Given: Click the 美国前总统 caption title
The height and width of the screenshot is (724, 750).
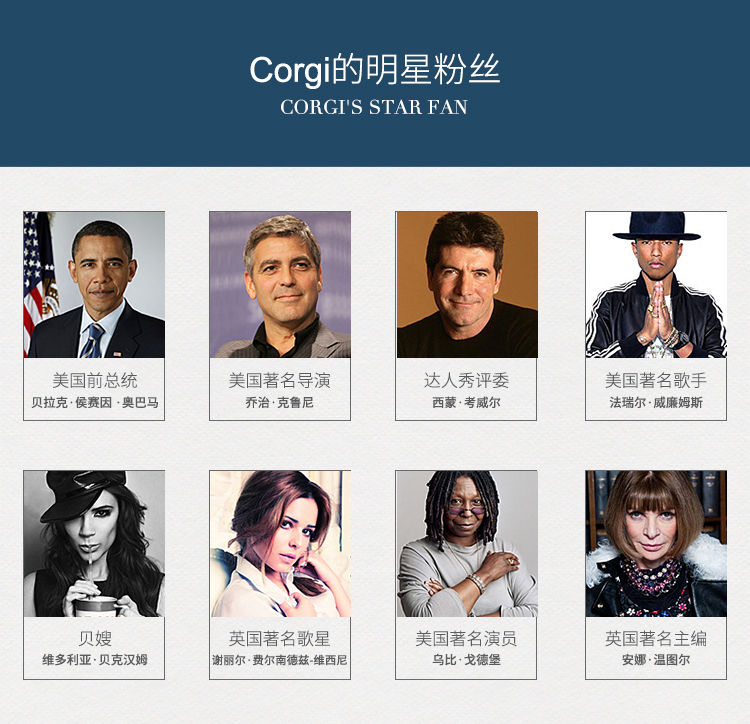Looking at the screenshot, I should tap(95, 381).
